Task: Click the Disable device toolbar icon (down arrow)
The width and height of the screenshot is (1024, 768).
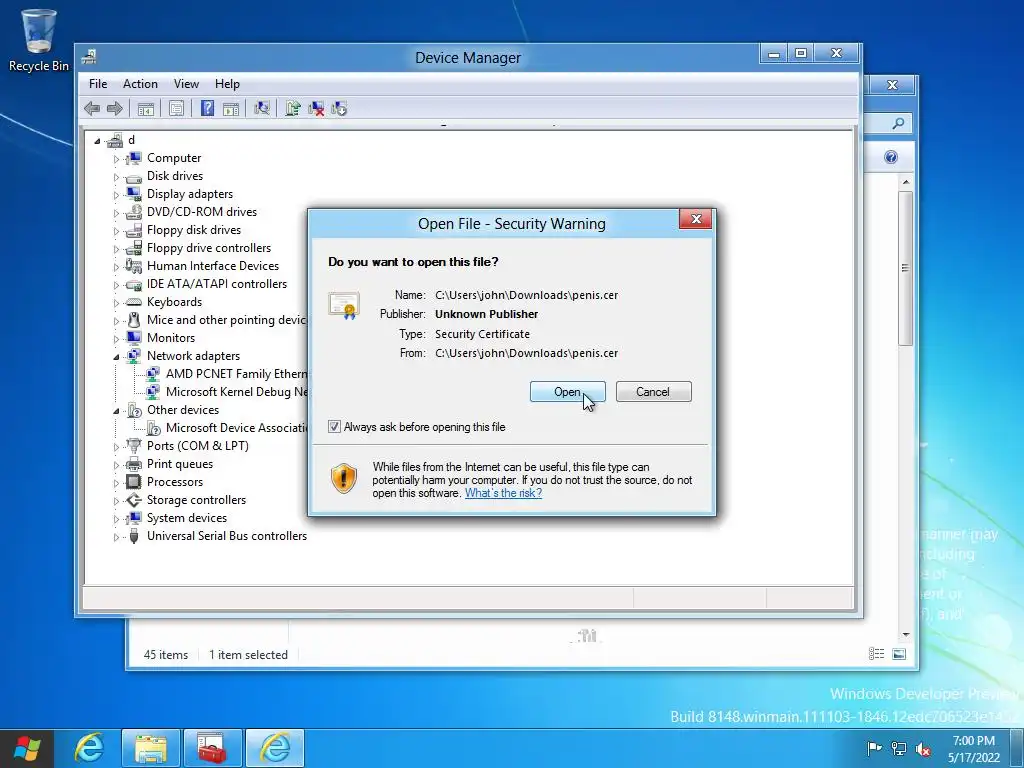Action: (339, 108)
